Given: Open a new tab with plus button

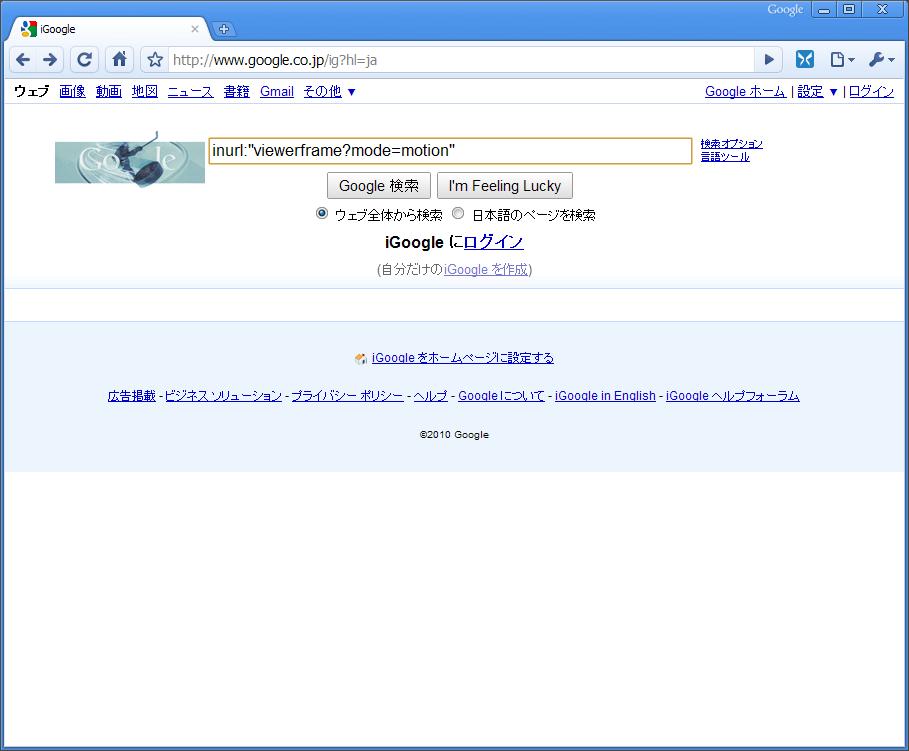Looking at the screenshot, I should point(224,29).
